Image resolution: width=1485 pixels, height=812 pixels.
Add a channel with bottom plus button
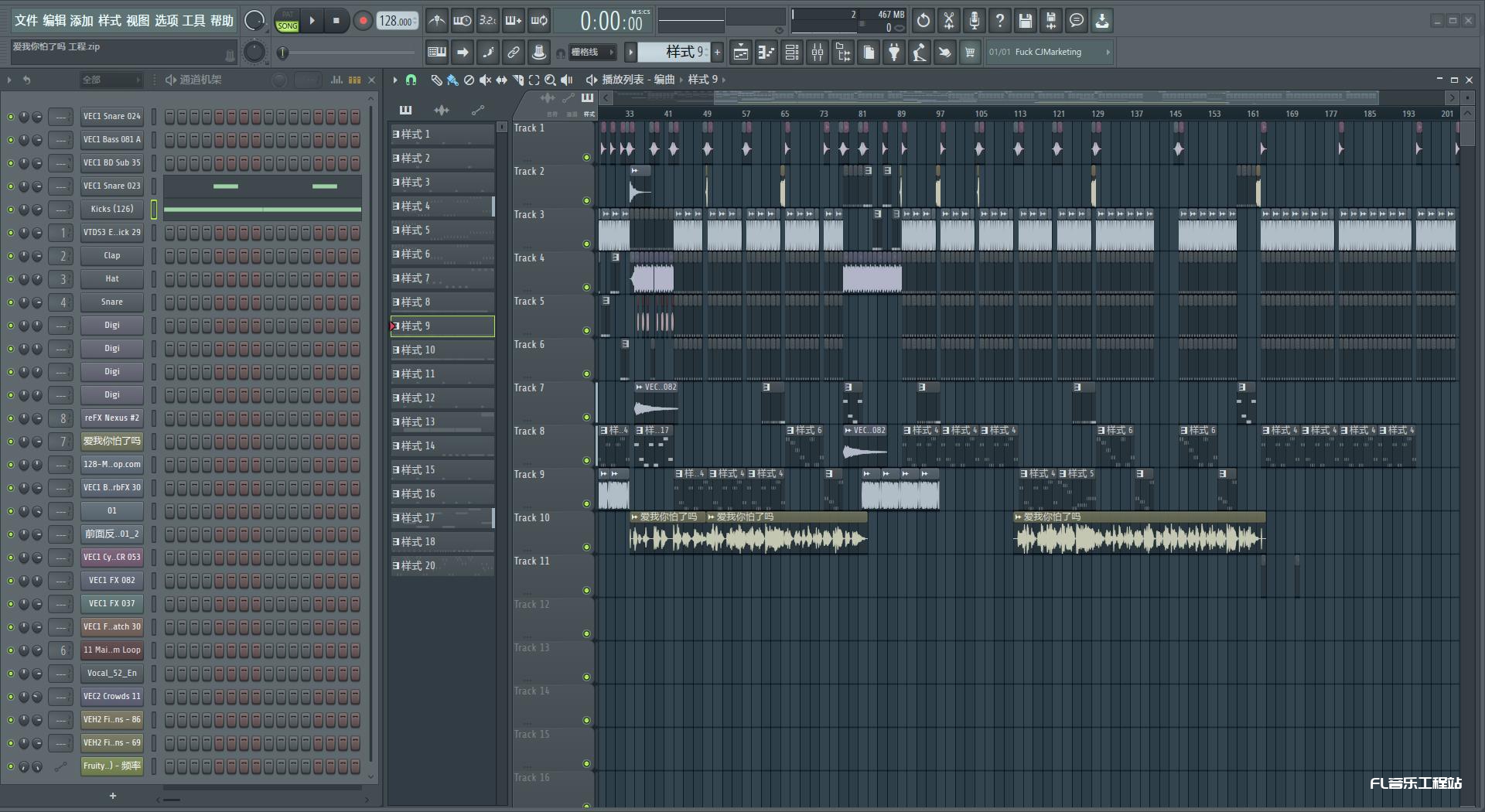(113, 796)
